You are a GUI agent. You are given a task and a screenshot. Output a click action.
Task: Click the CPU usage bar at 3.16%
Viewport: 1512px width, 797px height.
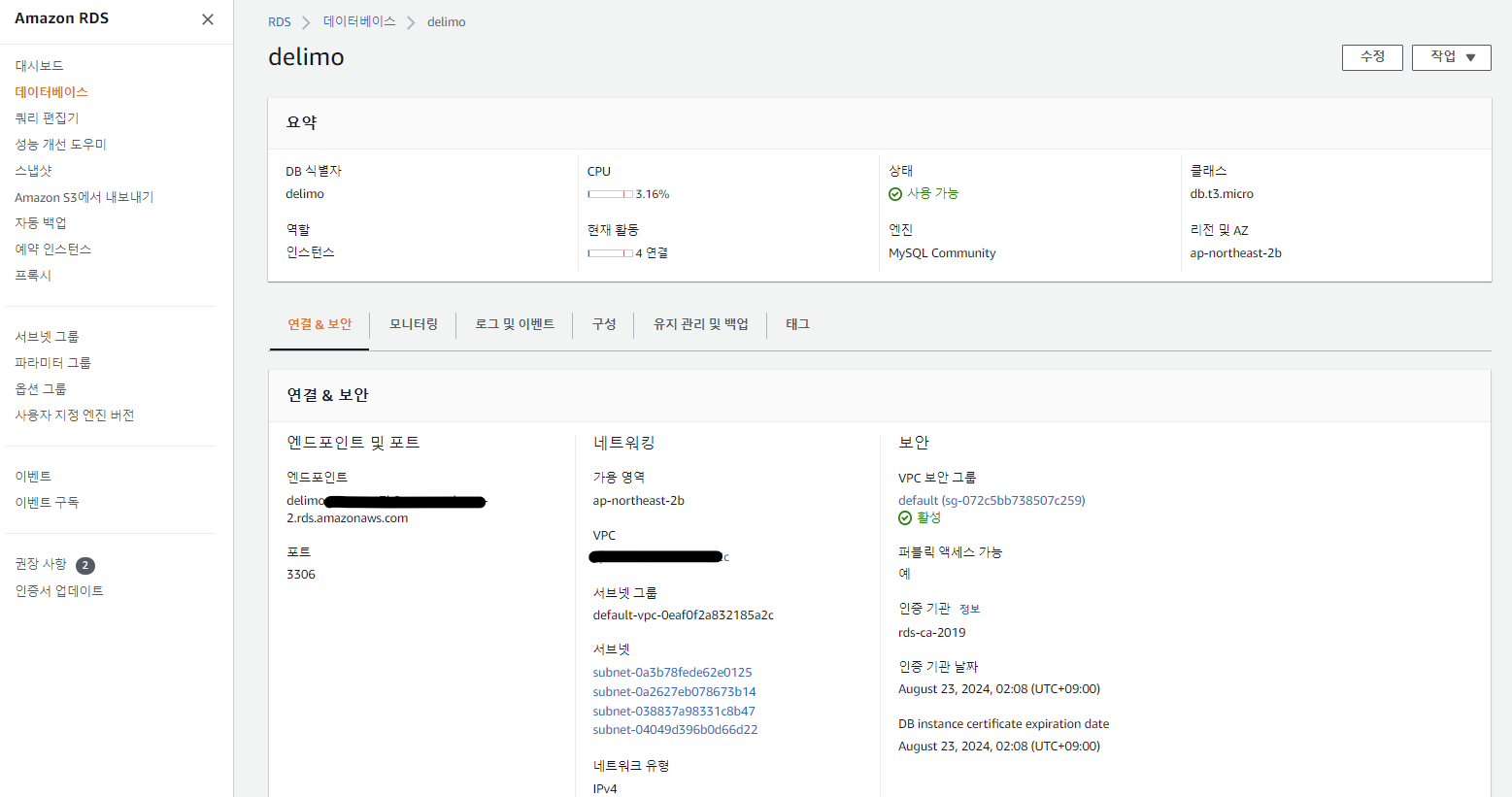(610, 194)
